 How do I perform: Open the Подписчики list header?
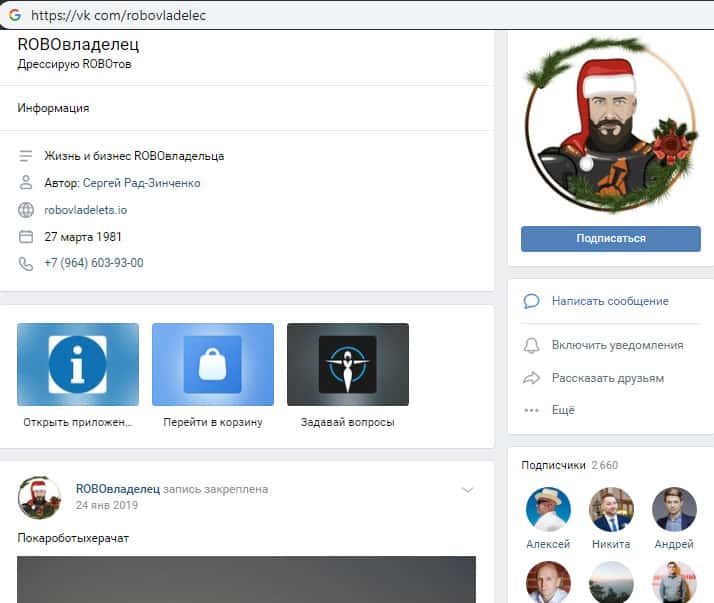point(553,465)
